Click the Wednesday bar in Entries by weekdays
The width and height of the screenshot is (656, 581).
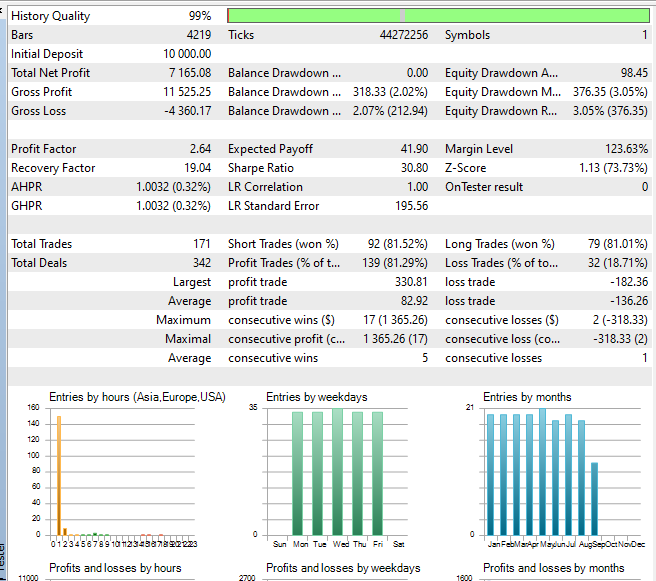tap(337, 471)
